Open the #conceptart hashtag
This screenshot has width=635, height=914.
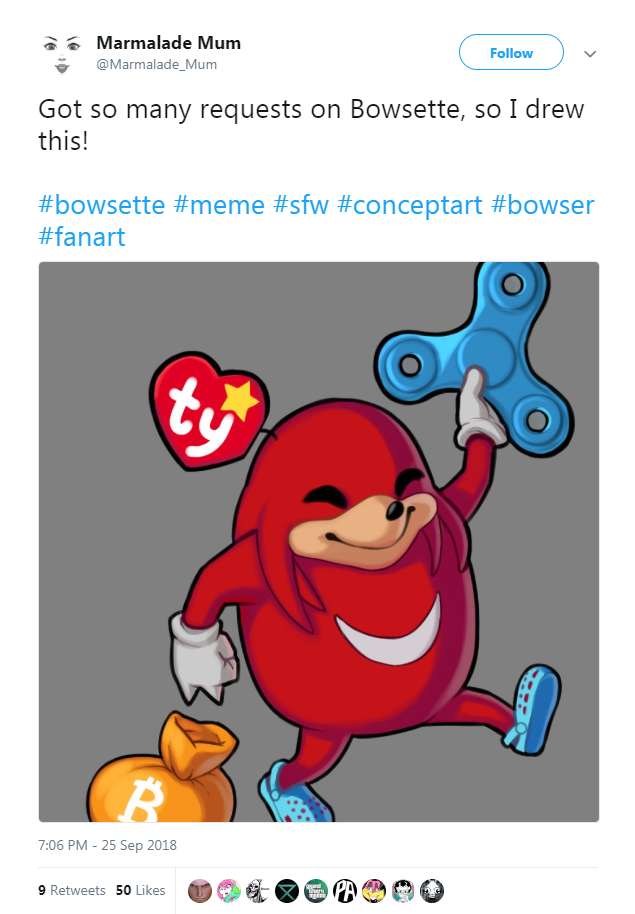coord(410,205)
